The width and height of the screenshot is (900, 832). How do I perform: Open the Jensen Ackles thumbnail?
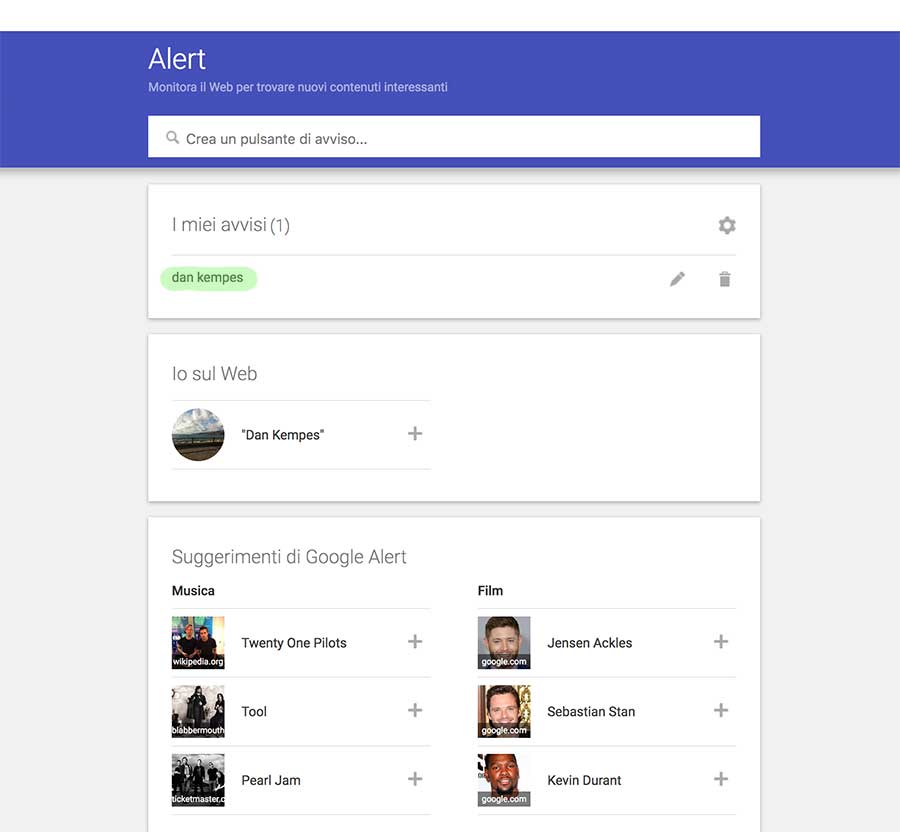[x=504, y=643]
